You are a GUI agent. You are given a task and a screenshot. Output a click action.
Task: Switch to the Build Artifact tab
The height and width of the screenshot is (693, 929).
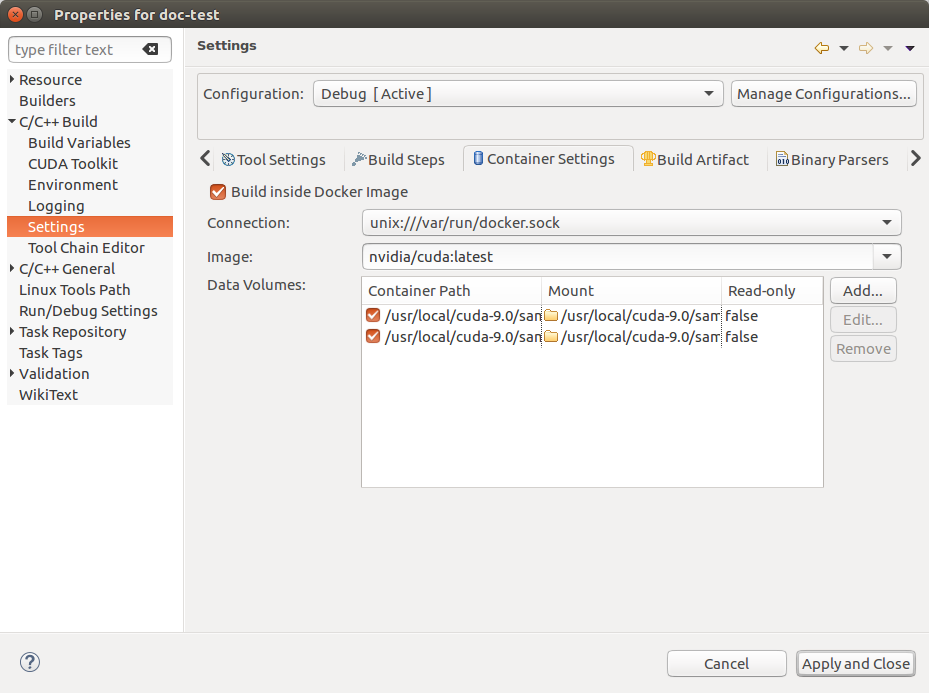pyautogui.click(x=695, y=160)
